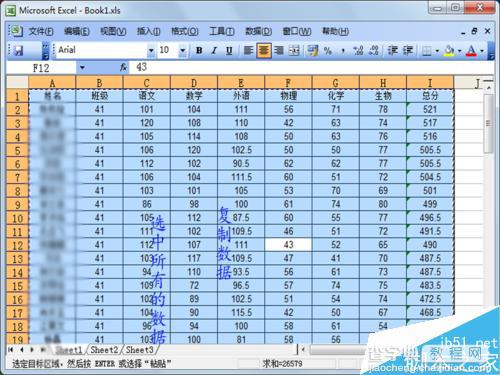Select column A header
The image size is (500, 375).
(x=52, y=83)
